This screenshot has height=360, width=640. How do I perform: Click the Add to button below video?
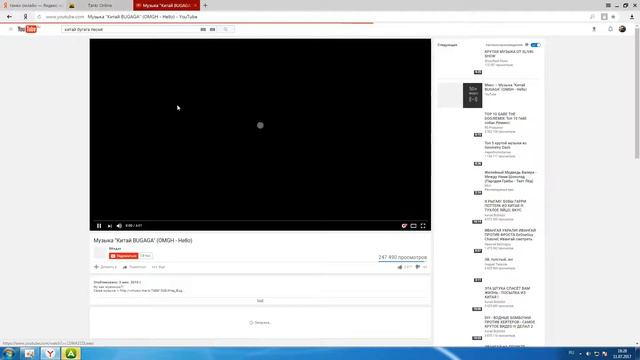pos(105,267)
